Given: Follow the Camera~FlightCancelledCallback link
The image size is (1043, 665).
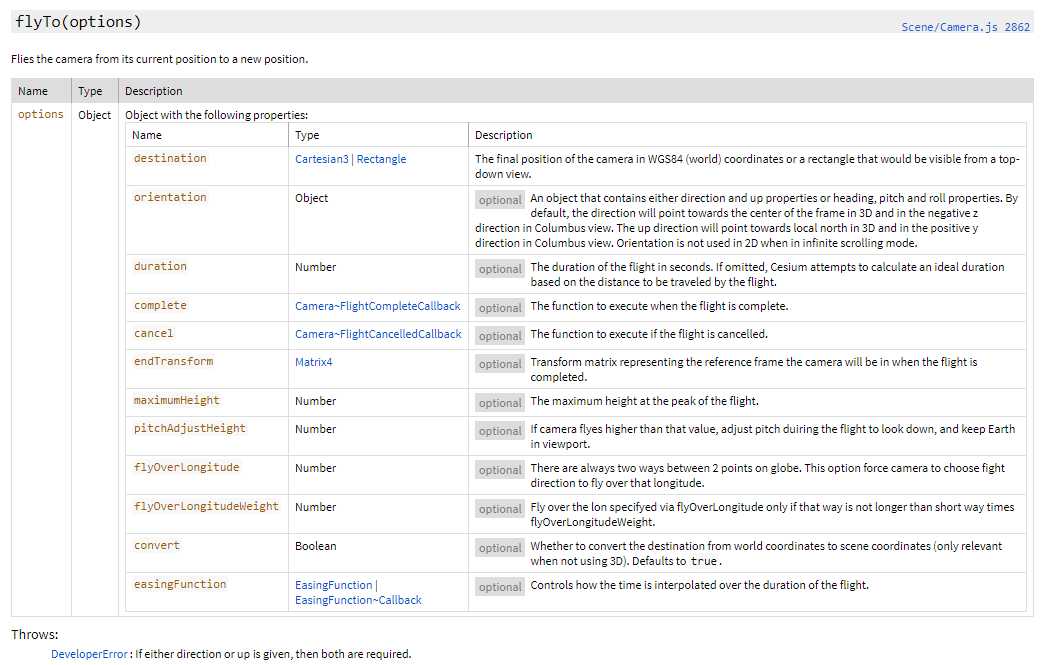Looking at the screenshot, I should click(x=378, y=334).
